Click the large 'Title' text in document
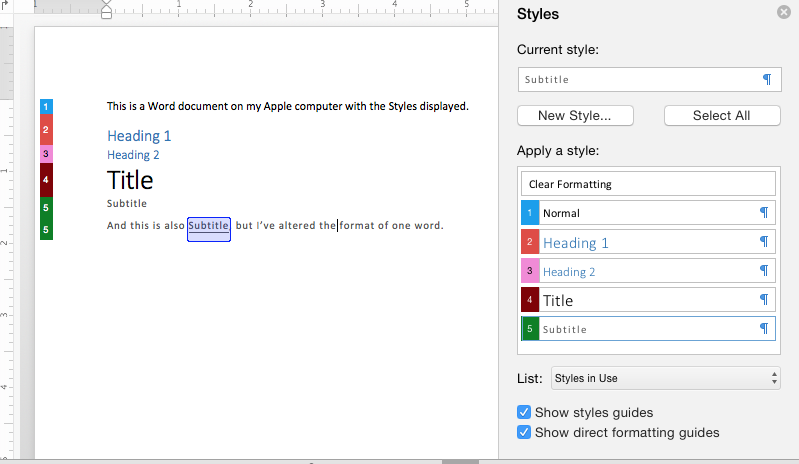799x464 pixels. click(x=130, y=180)
